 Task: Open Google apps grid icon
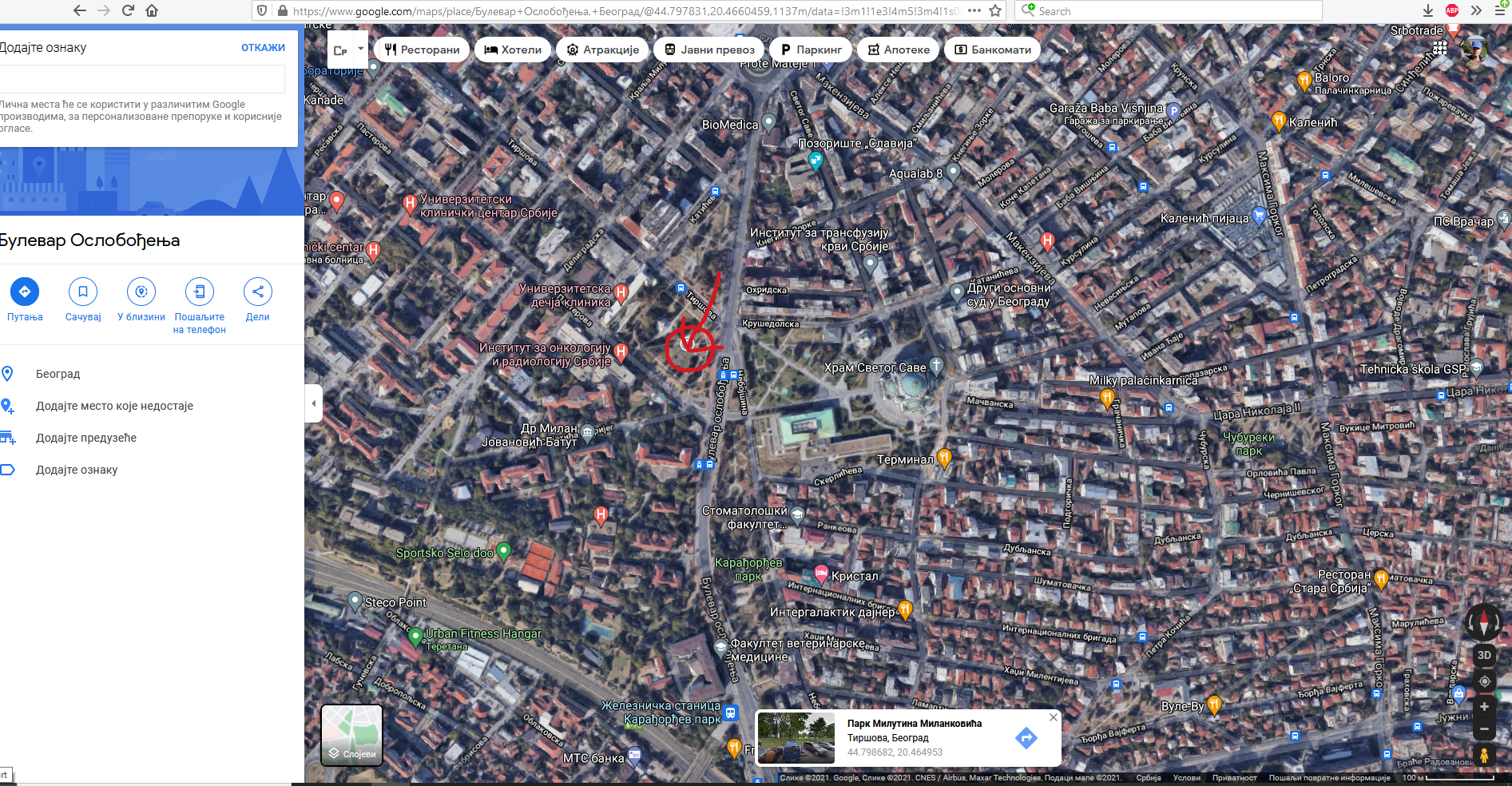(x=1439, y=48)
